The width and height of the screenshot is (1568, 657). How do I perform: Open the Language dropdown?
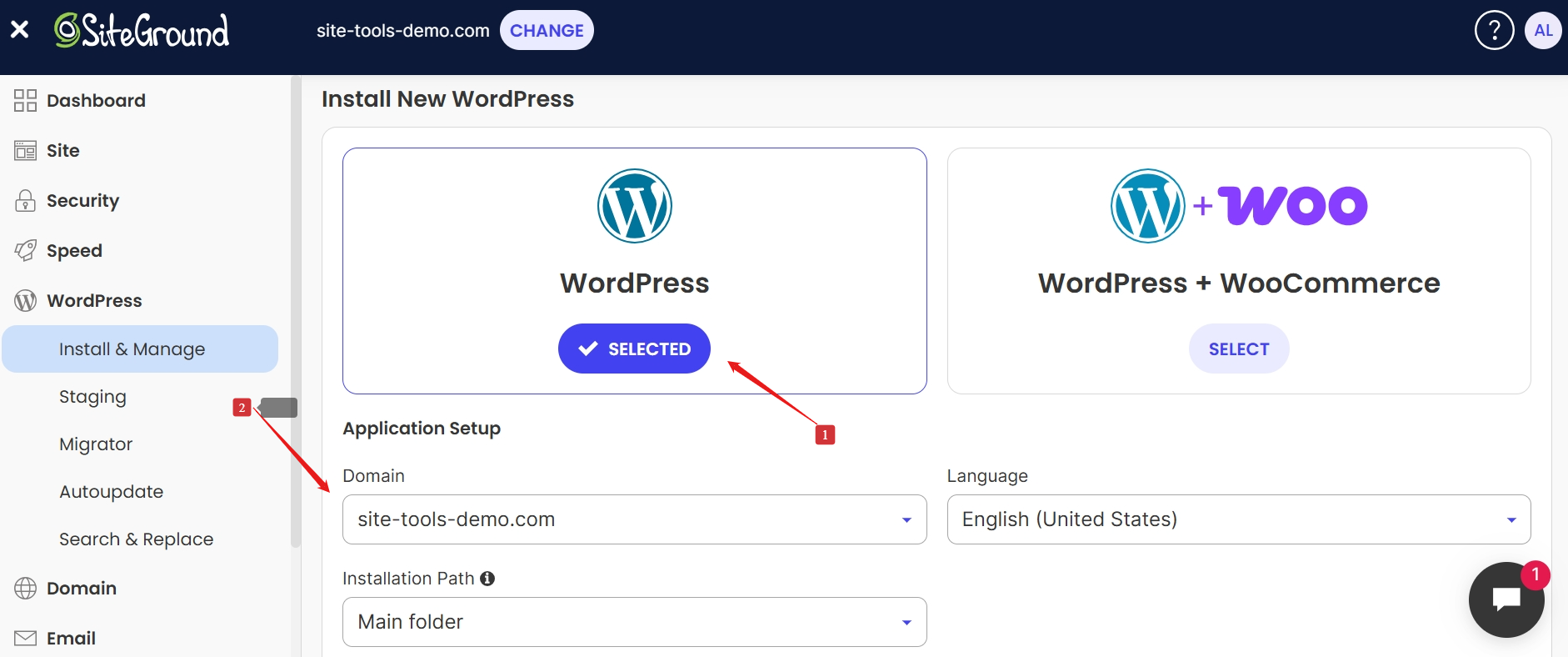pyautogui.click(x=1239, y=519)
